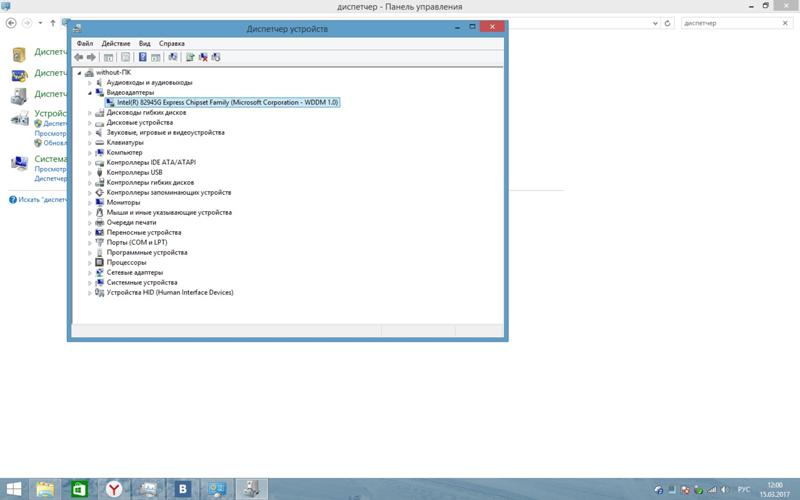Click the Контроллеры USB plug icon
The width and height of the screenshot is (800, 500).
99,172
